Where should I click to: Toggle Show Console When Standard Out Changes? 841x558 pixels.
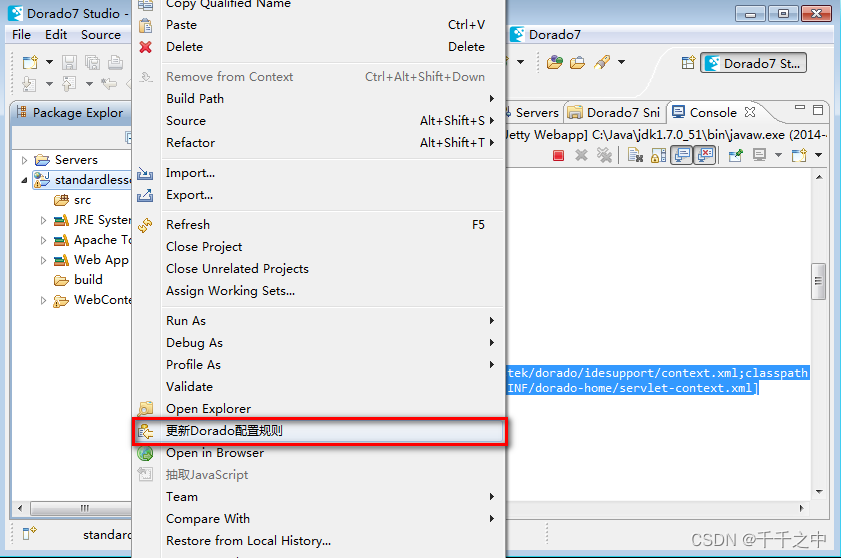(682, 156)
